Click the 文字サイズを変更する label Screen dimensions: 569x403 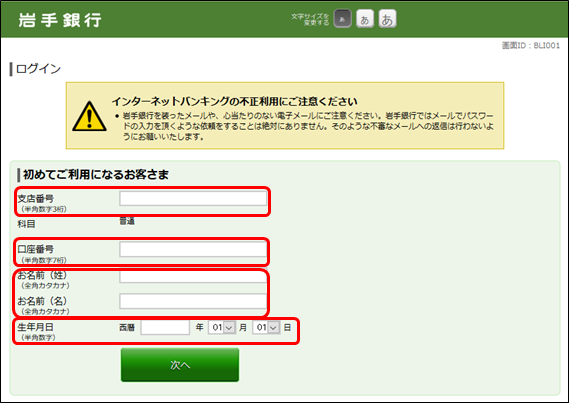coord(310,19)
